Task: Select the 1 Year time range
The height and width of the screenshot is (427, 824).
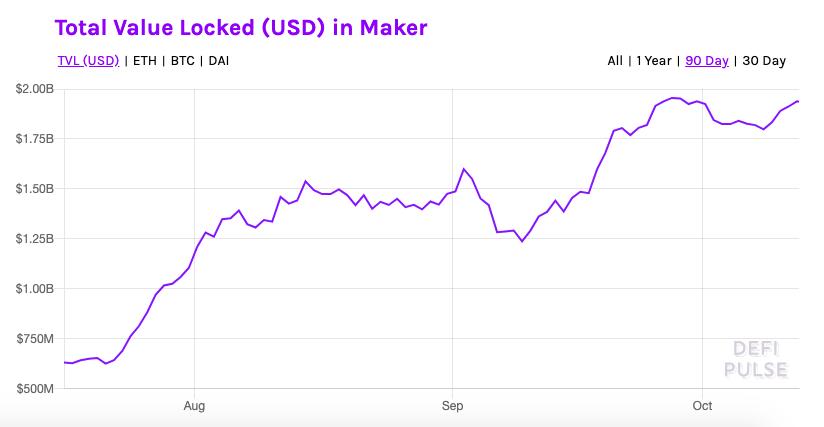Action: [x=654, y=61]
